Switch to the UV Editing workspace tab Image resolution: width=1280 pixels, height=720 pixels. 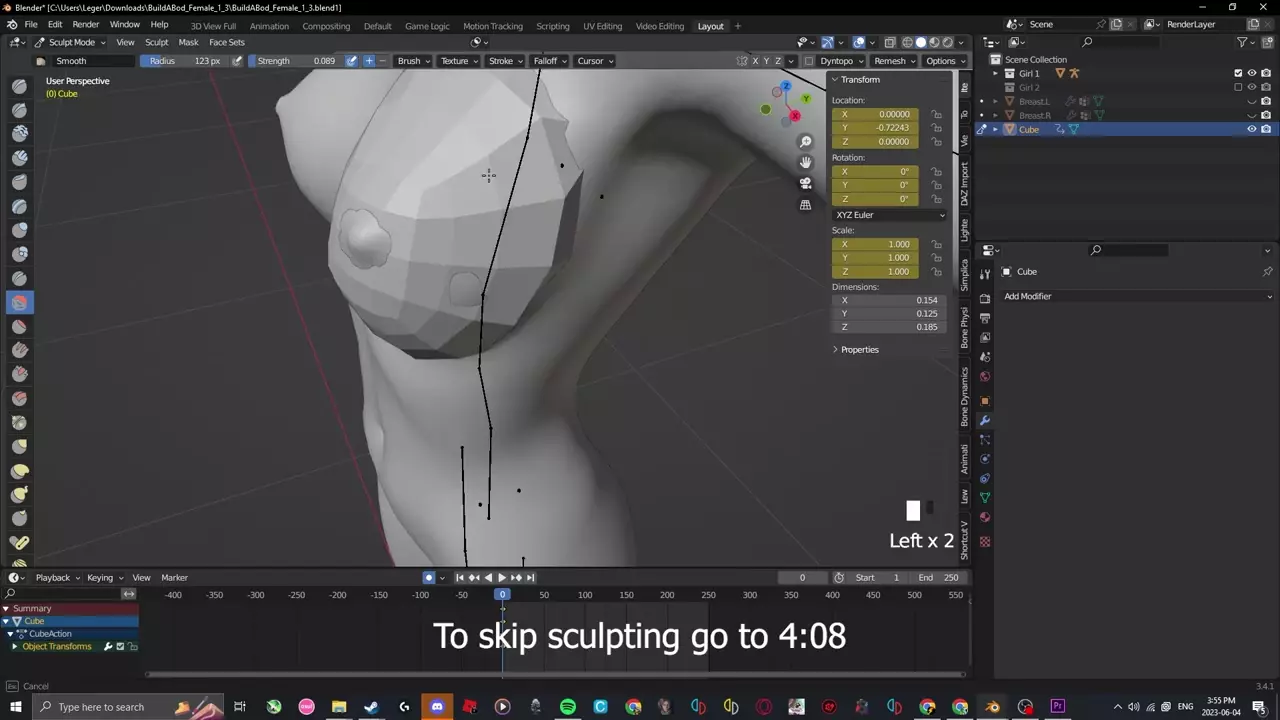point(602,26)
